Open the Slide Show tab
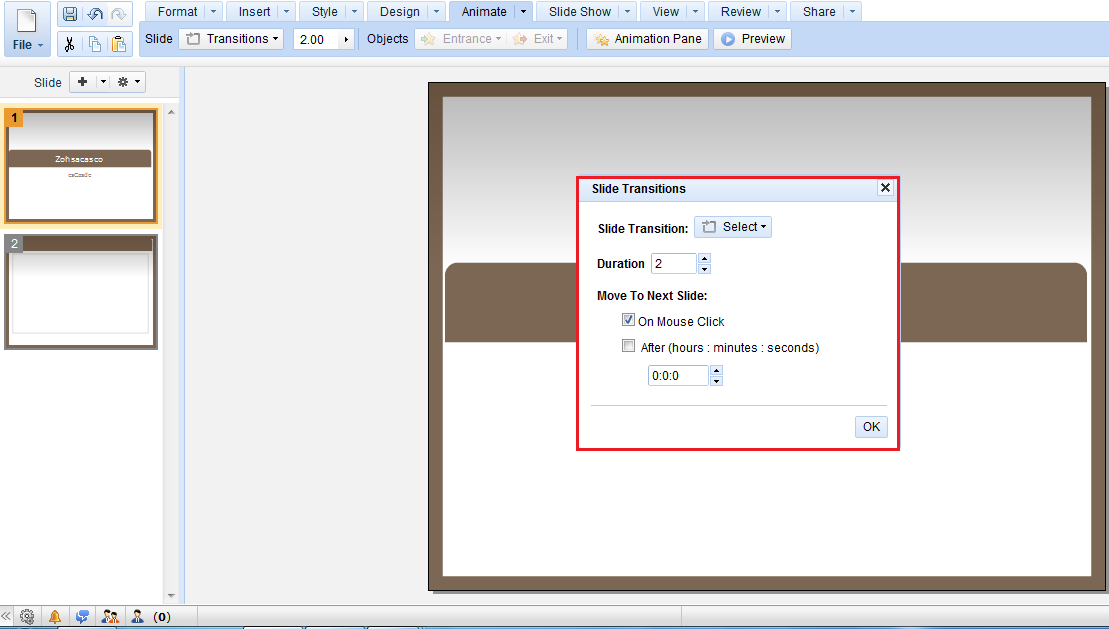Viewport: 1109px width, 629px height. pyautogui.click(x=580, y=12)
